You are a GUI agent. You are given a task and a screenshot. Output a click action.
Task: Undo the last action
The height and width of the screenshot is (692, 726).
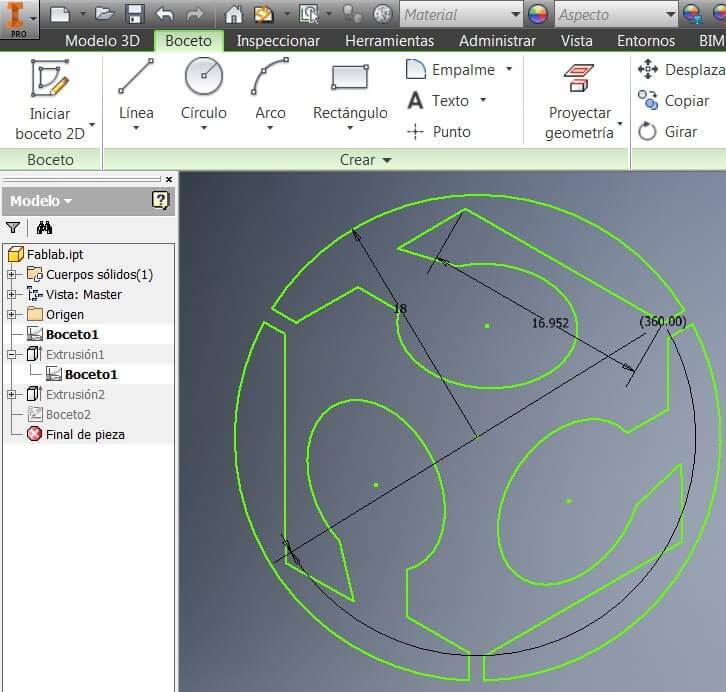coord(165,14)
